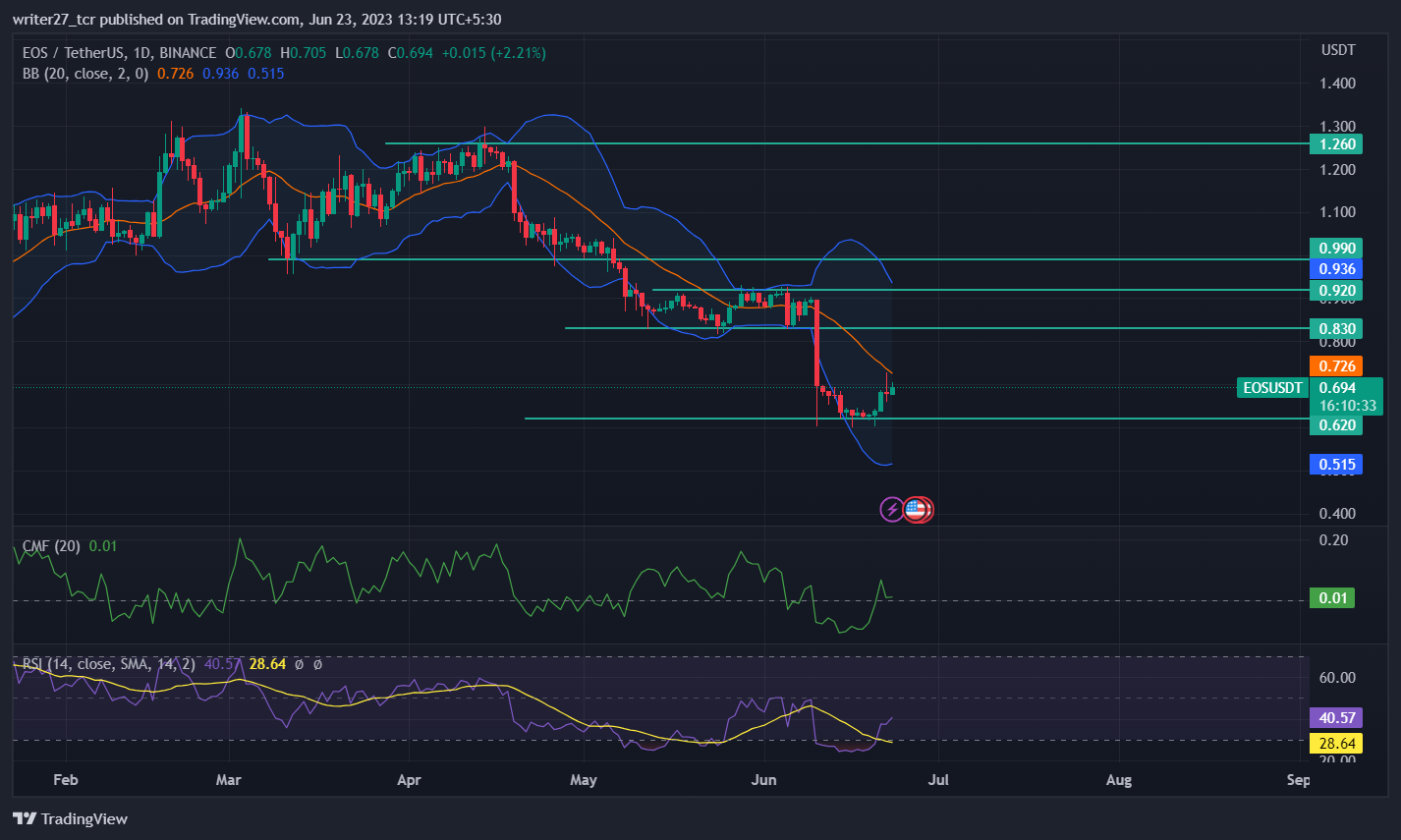Click the EOSUSDT symbol price tag
This screenshot has height=840, width=1401.
(x=1272, y=388)
